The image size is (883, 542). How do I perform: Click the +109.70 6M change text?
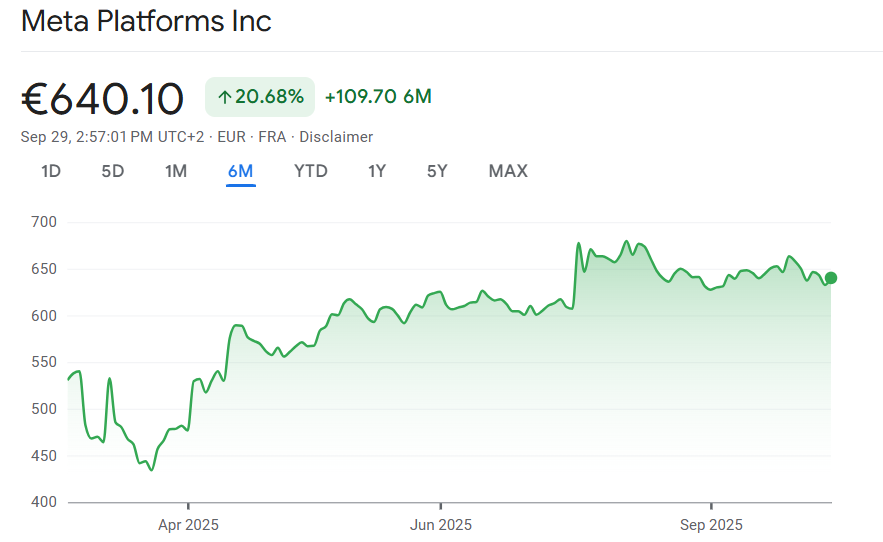(x=378, y=97)
